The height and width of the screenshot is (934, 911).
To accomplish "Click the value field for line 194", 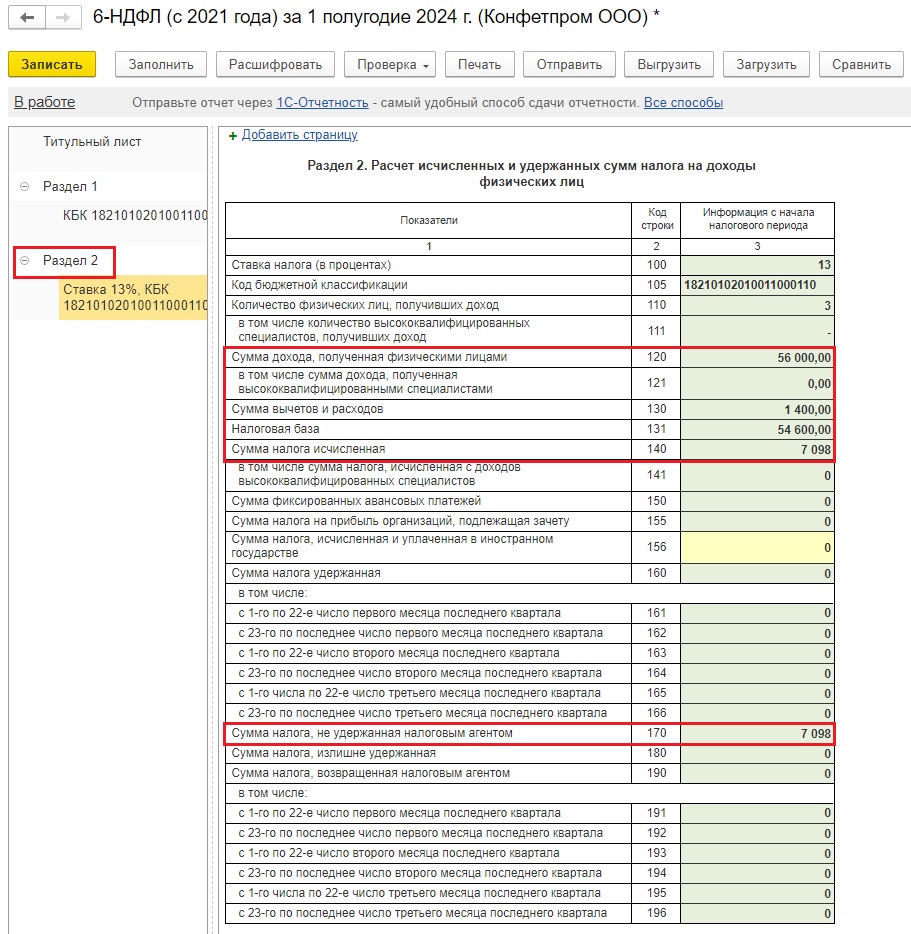I will tap(757, 873).
